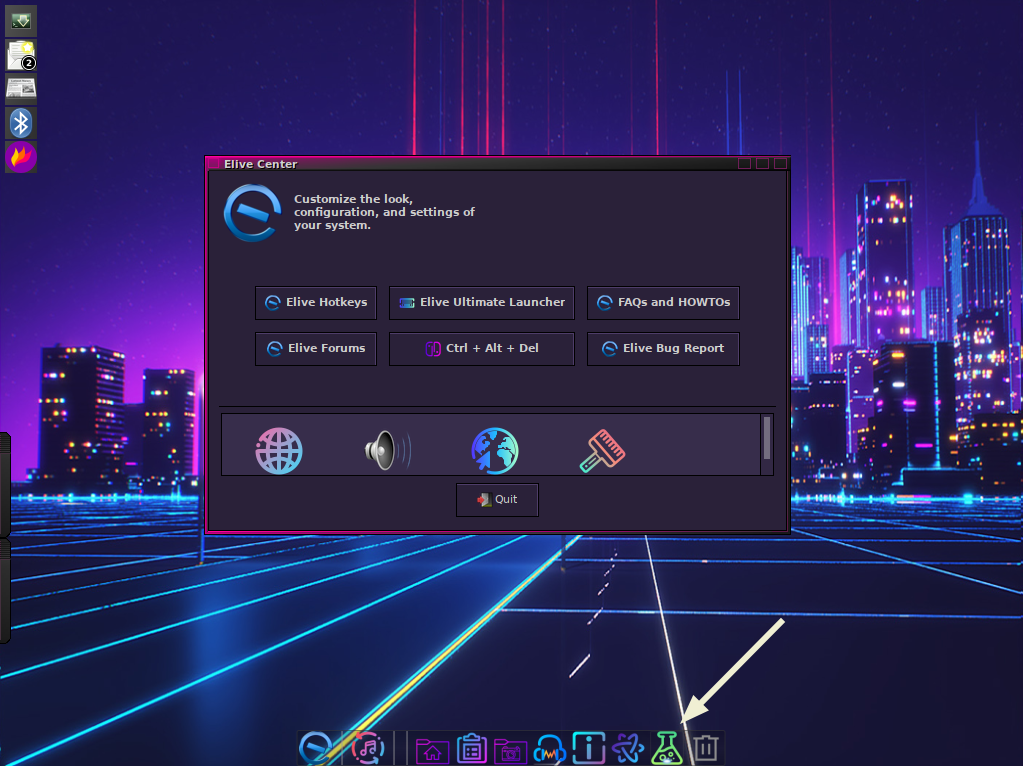
Task: Launch the Flameshot flame icon
Action: coord(21,157)
